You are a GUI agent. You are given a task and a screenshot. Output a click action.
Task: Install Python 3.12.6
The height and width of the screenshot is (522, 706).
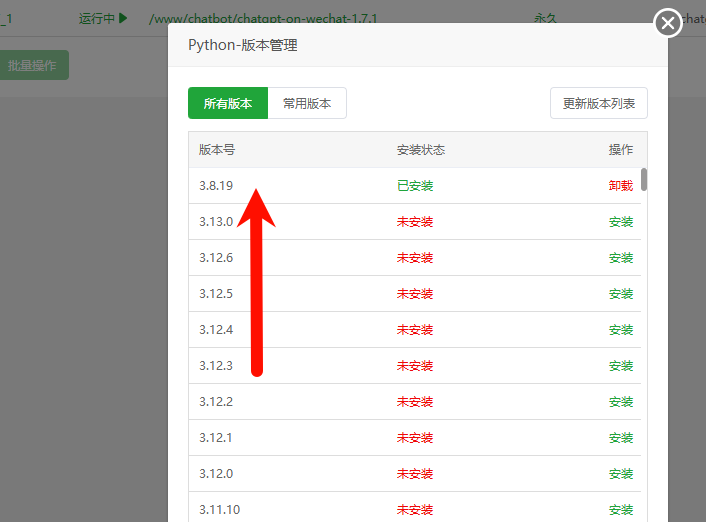[x=620, y=258]
